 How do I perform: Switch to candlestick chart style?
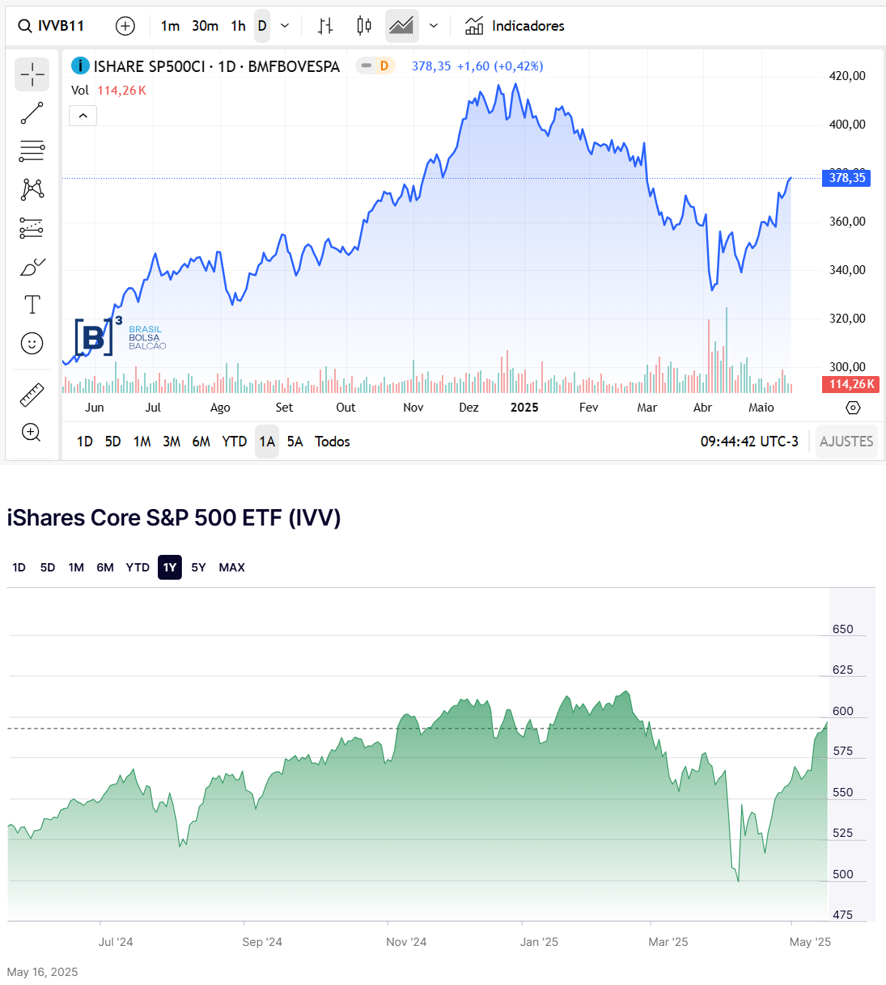coord(364,26)
